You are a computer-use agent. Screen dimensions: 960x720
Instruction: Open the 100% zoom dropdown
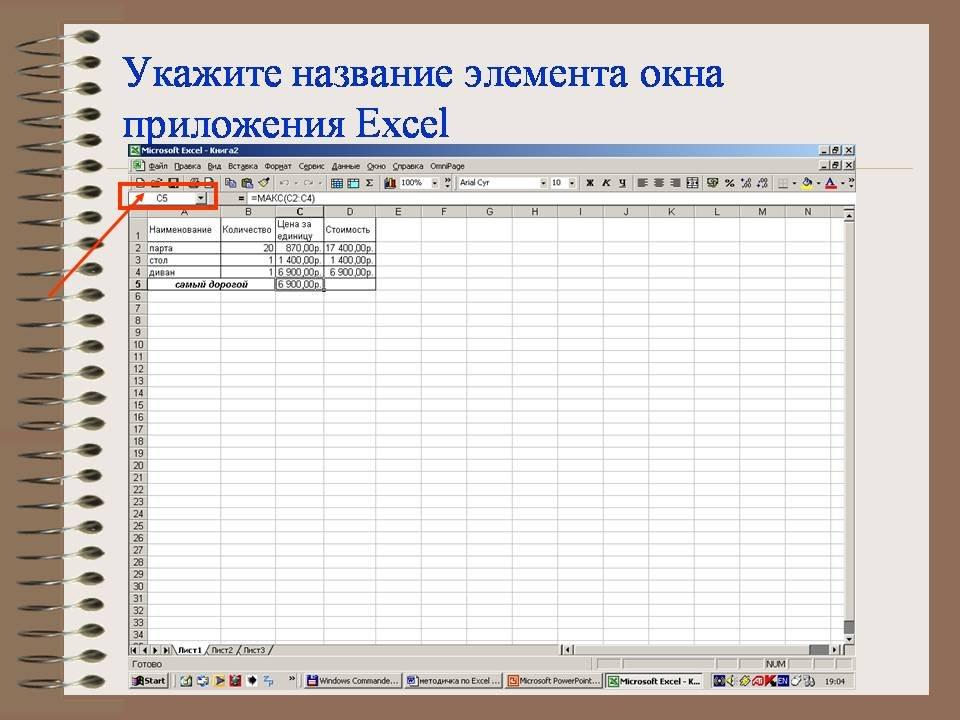coord(434,183)
